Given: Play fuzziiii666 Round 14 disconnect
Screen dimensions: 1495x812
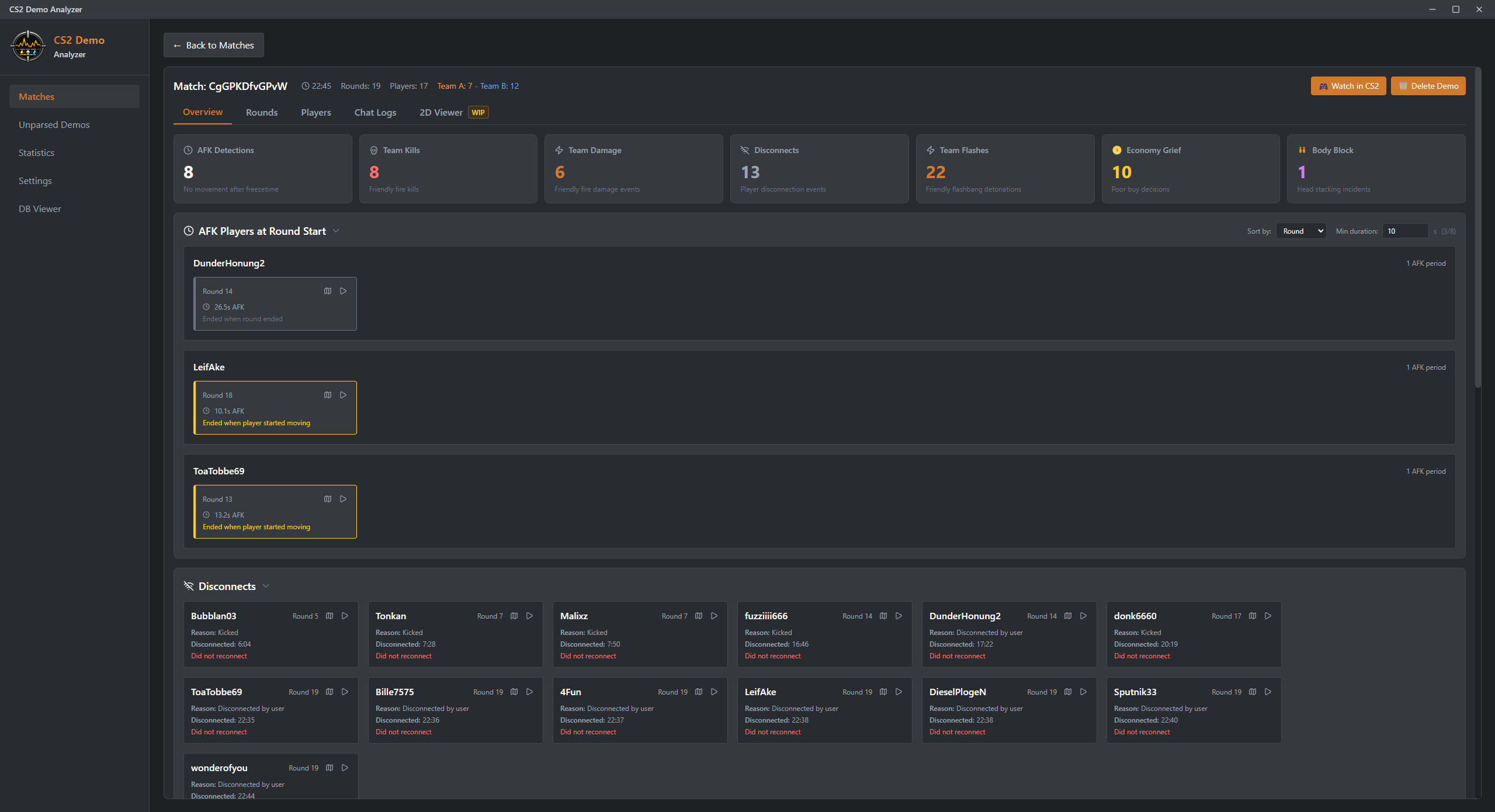Looking at the screenshot, I should coord(899,616).
